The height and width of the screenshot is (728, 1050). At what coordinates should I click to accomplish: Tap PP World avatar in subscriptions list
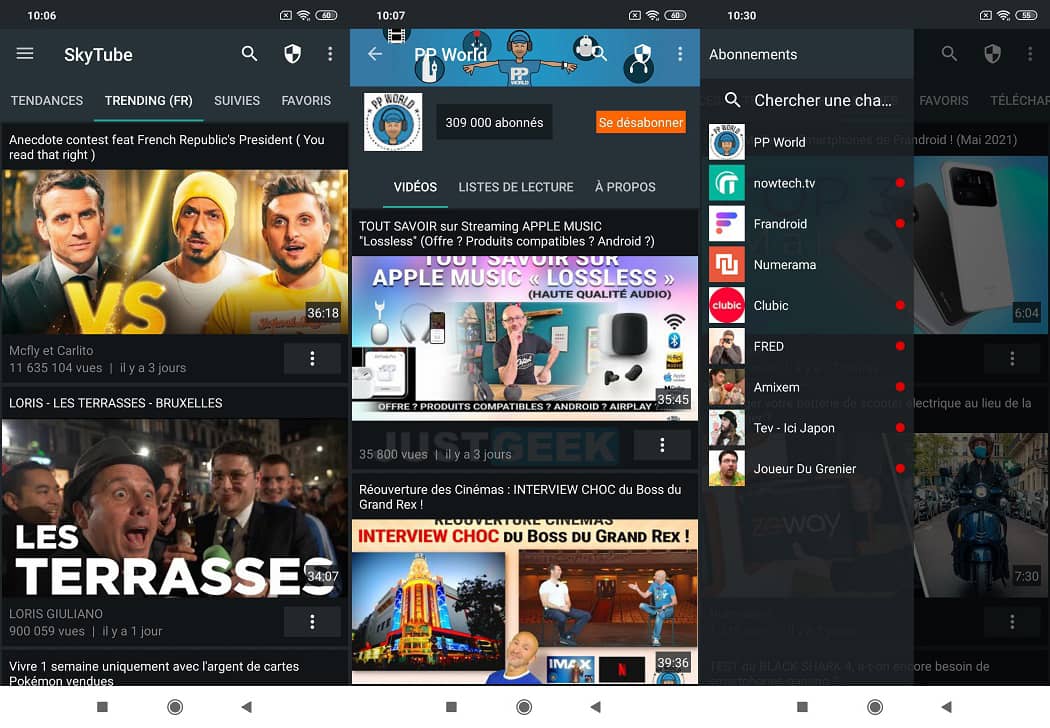[727, 142]
